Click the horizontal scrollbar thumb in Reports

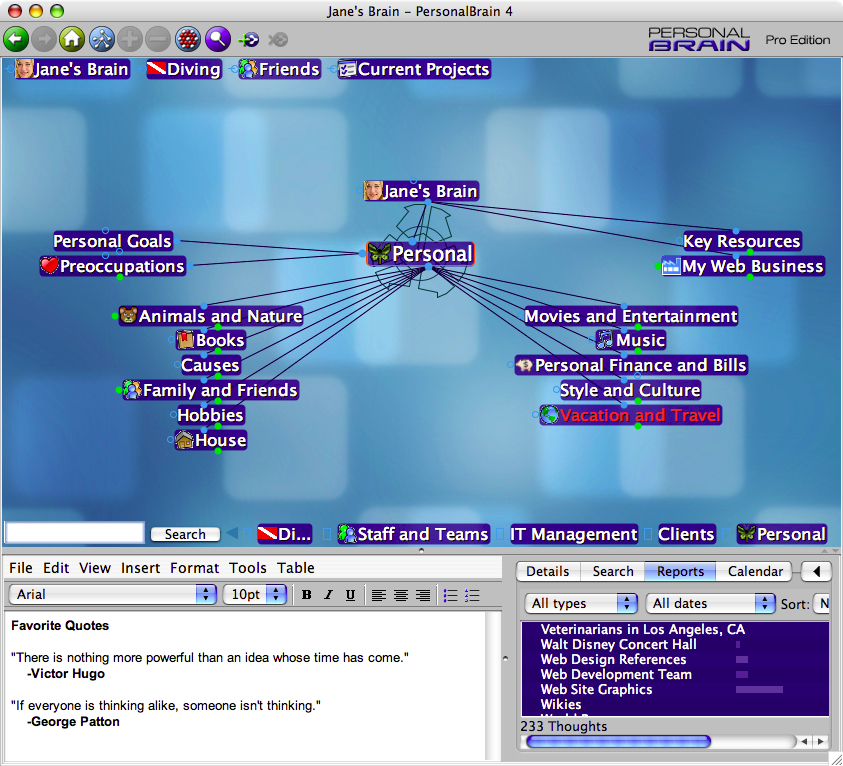tap(618, 742)
